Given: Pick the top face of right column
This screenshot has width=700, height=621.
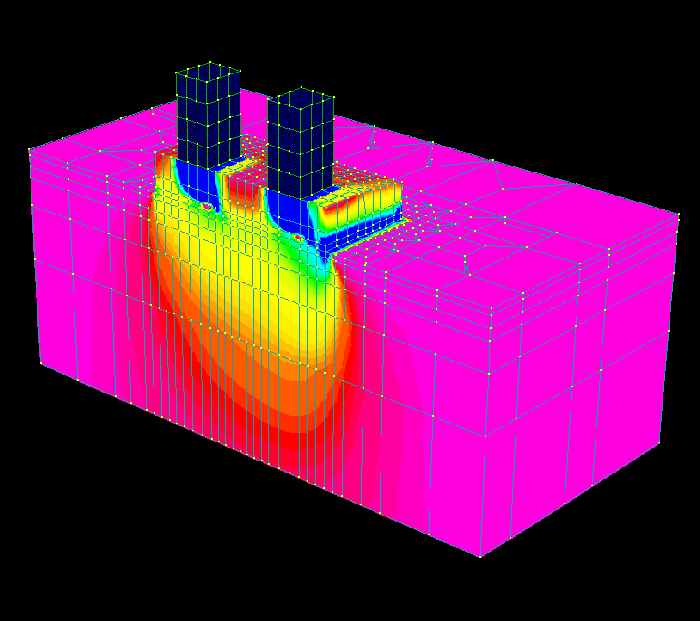Looking at the screenshot, I should tap(301, 96).
